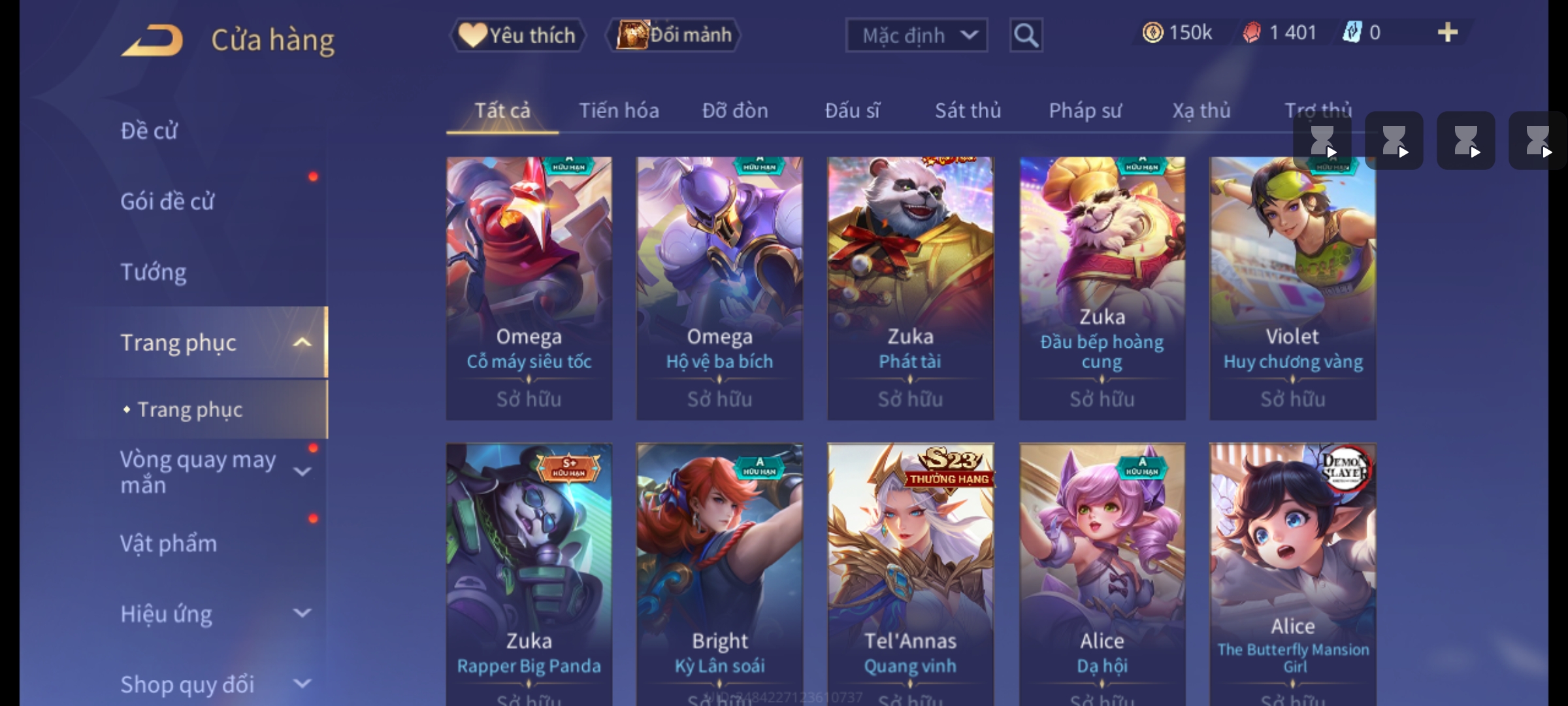Collapse the Trang phục sidebar section
The width and height of the screenshot is (1568, 706).
pyautogui.click(x=302, y=343)
